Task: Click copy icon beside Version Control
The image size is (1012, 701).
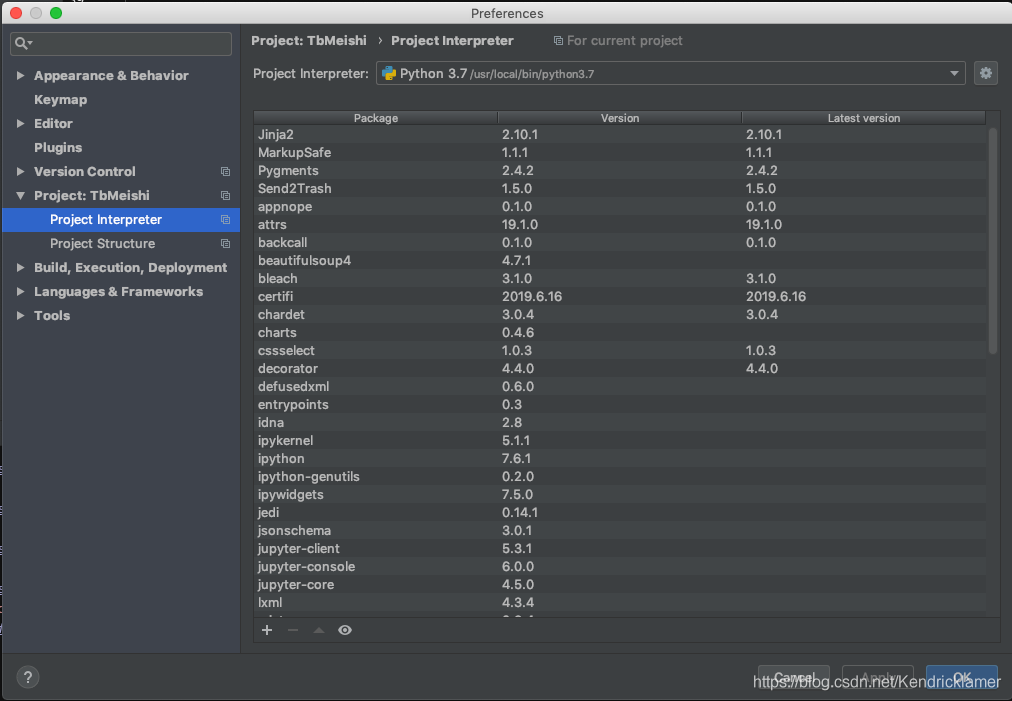Action: point(225,172)
